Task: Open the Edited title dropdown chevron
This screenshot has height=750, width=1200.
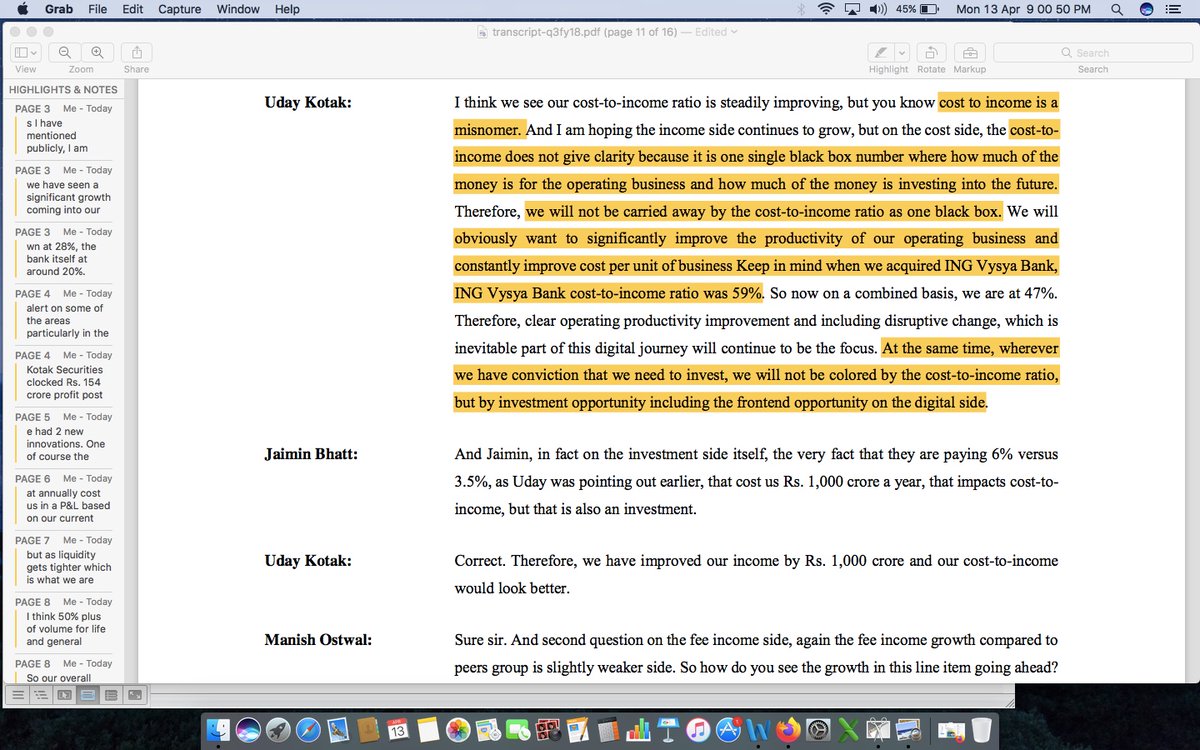Action: pos(734,32)
